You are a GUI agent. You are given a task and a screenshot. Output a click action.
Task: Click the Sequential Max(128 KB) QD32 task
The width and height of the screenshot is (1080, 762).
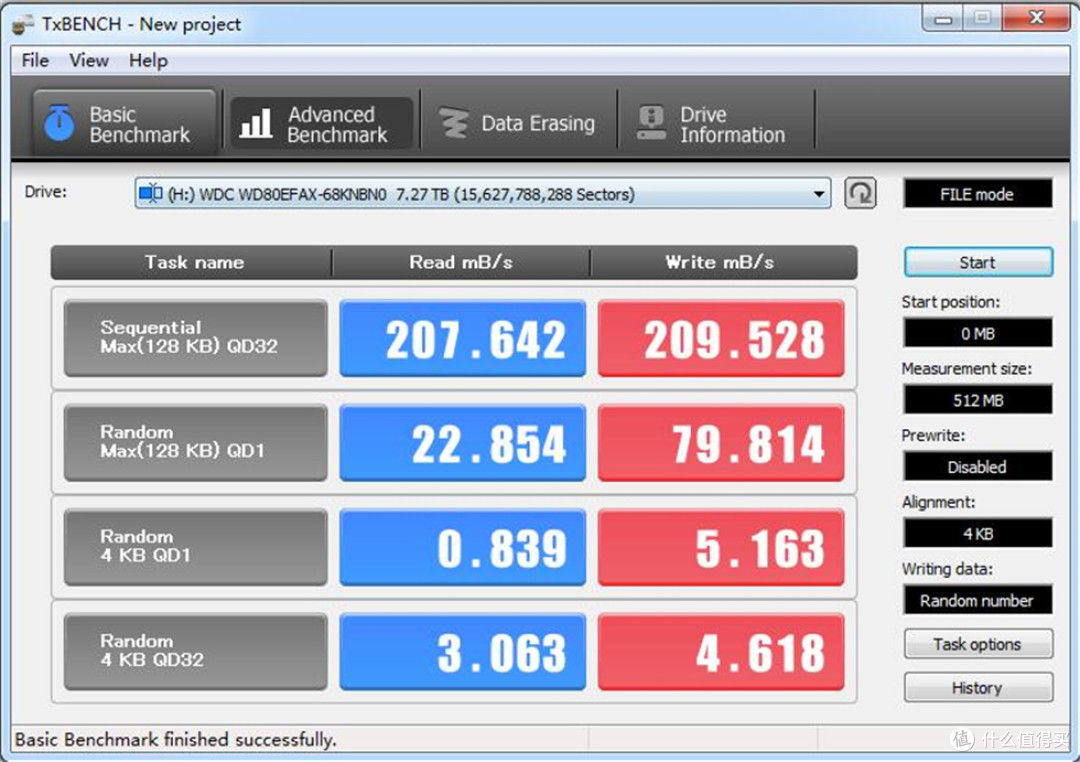pyautogui.click(x=196, y=338)
